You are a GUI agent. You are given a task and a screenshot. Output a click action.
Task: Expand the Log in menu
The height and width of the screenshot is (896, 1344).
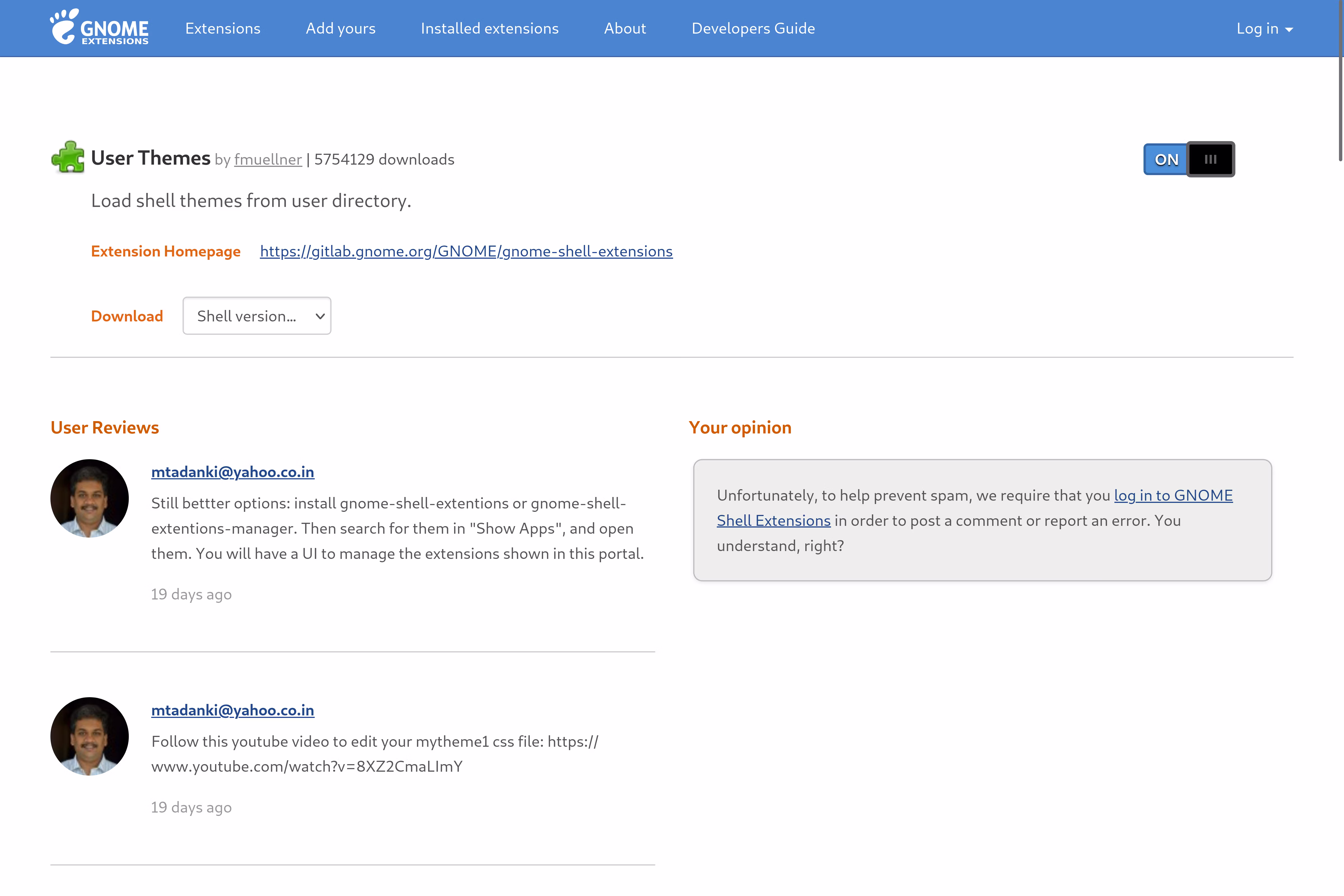tap(1257, 29)
